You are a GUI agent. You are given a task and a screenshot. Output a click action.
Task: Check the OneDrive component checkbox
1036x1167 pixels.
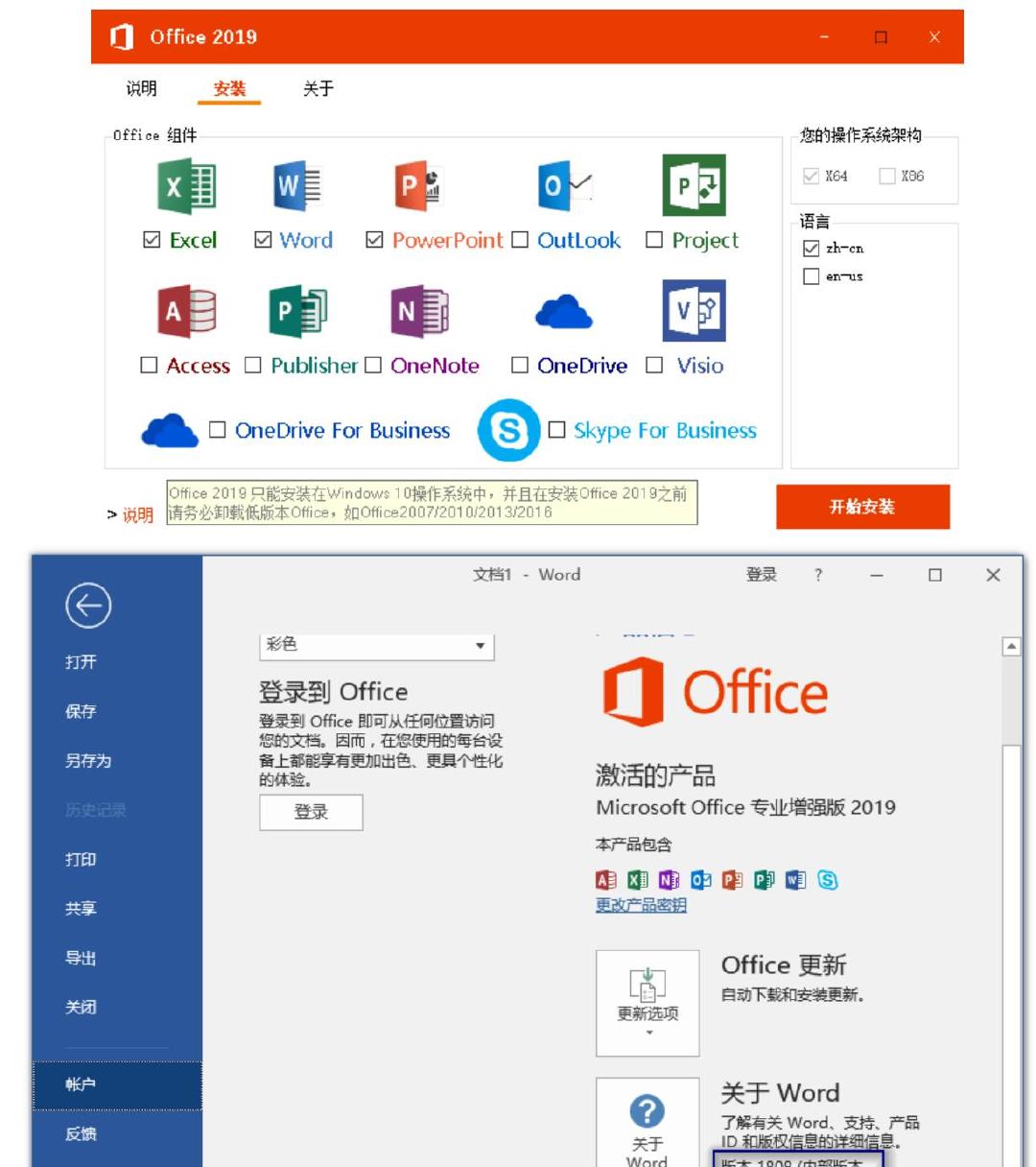point(520,365)
